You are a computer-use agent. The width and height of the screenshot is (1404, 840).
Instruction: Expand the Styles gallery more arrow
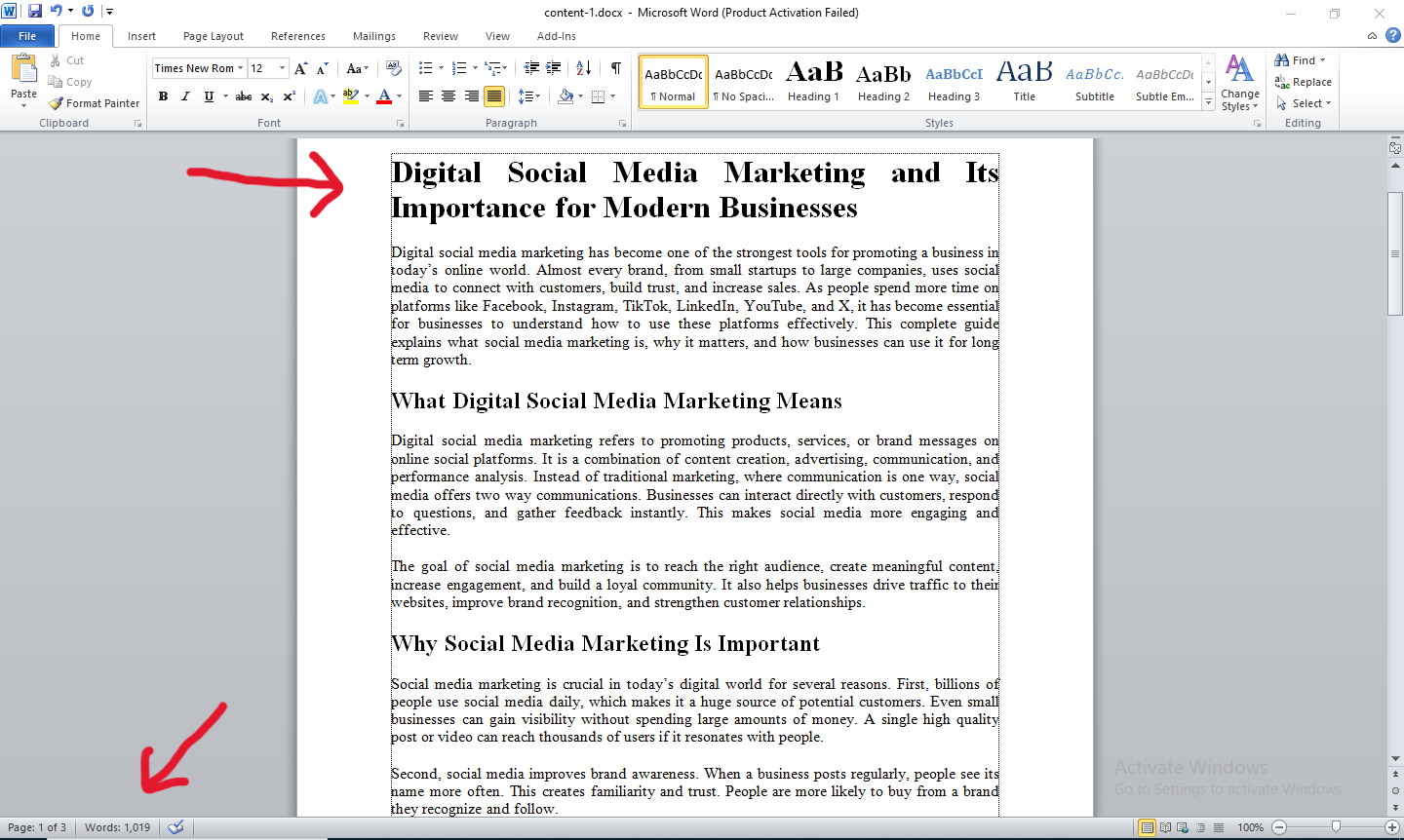point(1209,101)
